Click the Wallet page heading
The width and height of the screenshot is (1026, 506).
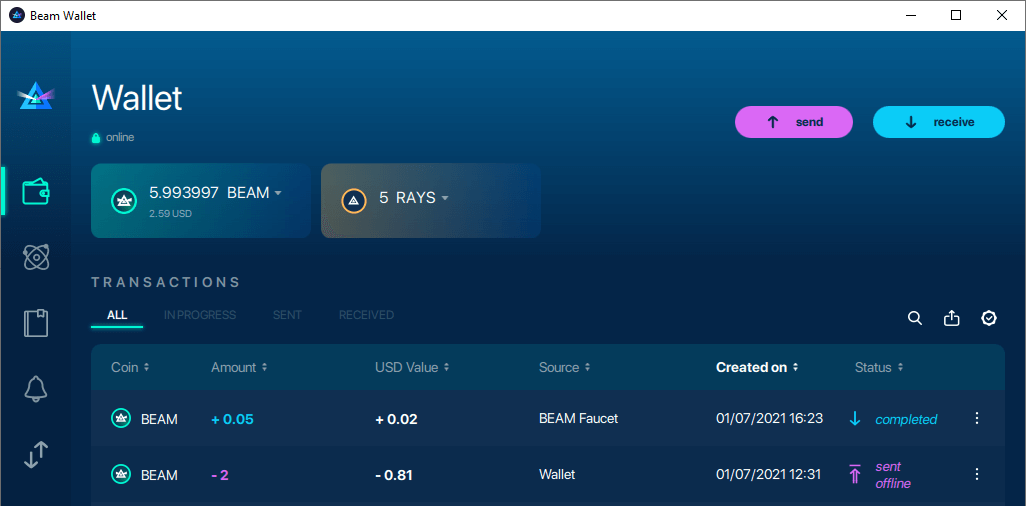pos(137,98)
